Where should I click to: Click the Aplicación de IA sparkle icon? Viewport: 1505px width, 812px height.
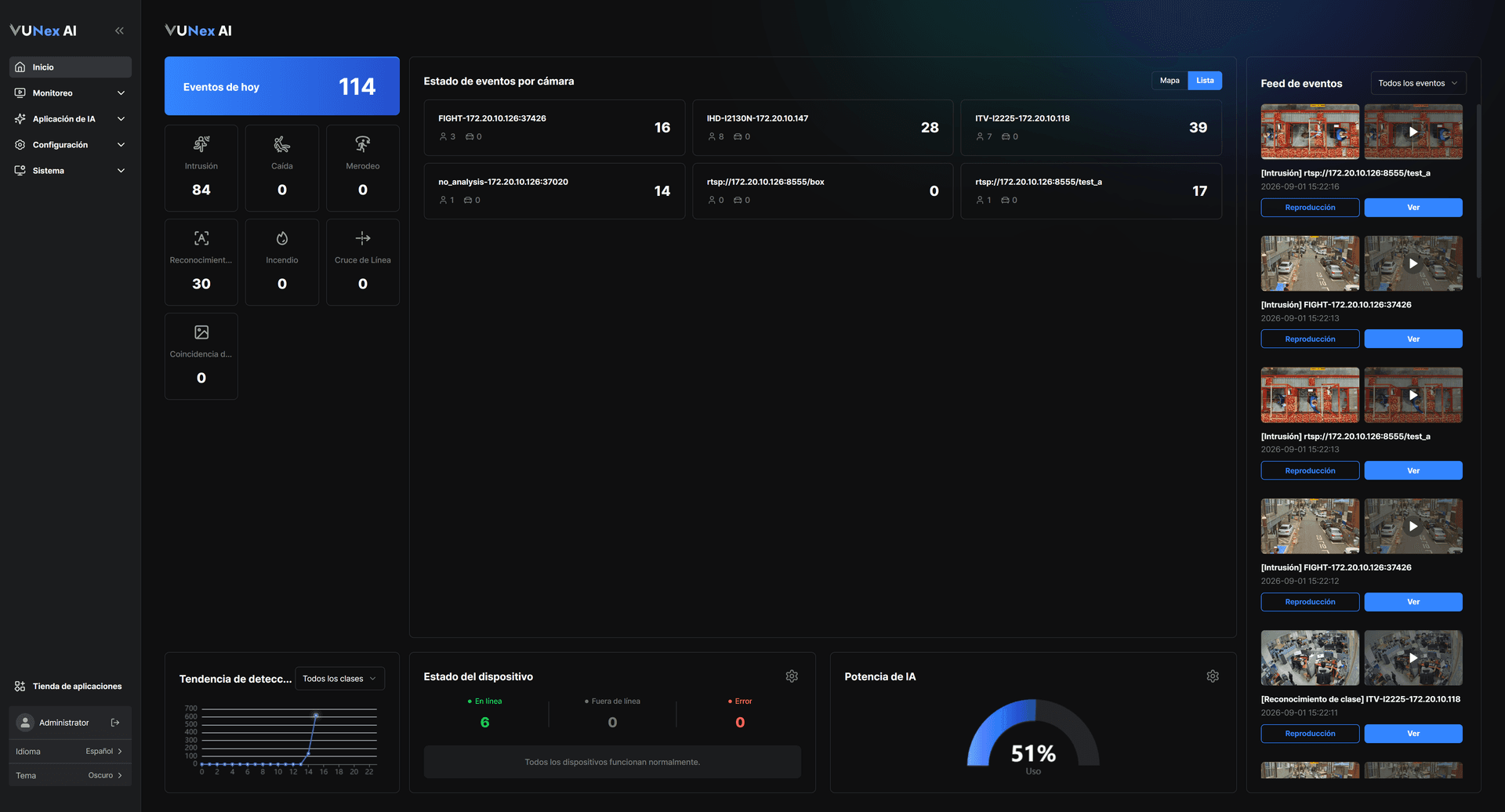(x=20, y=119)
